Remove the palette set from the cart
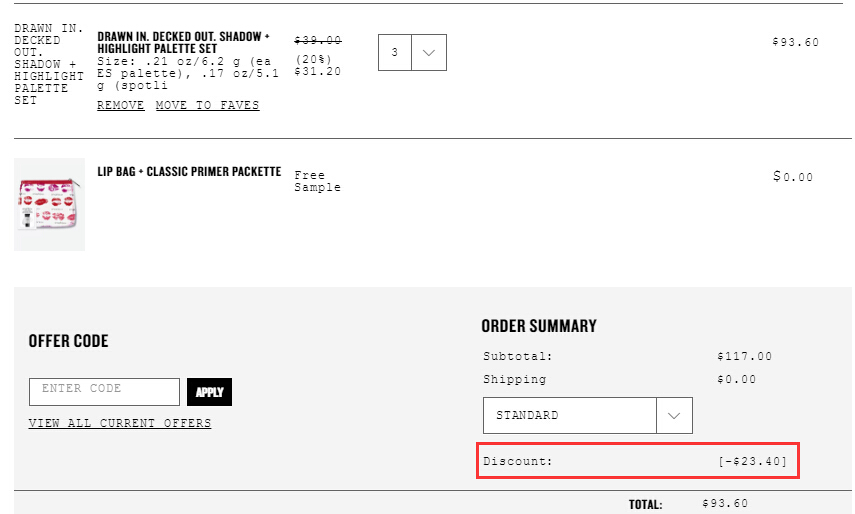Image resolution: width=855 pixels, height=514 pixels. (x=121, y=105)
